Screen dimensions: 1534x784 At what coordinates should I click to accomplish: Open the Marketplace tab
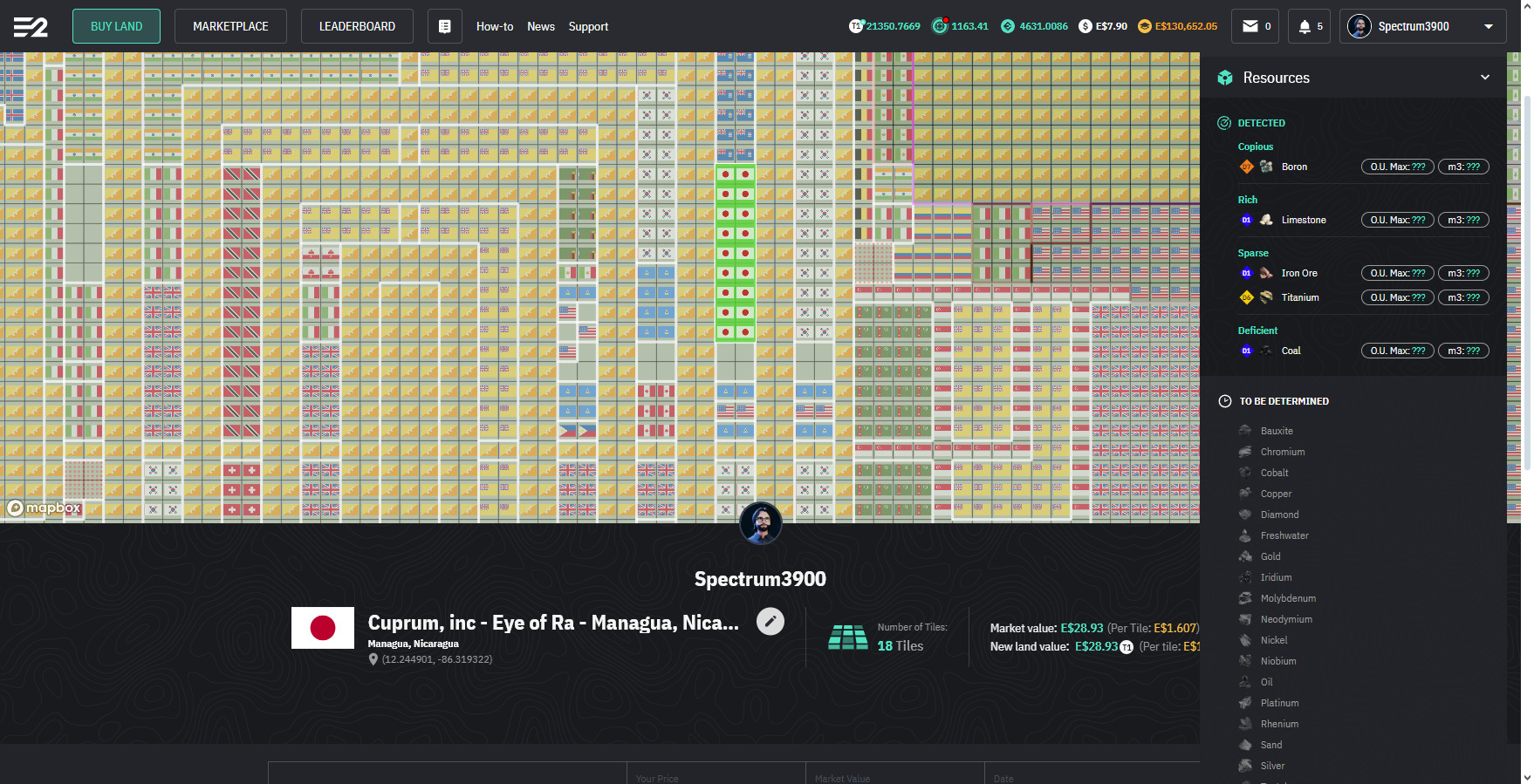pos(230,26)
